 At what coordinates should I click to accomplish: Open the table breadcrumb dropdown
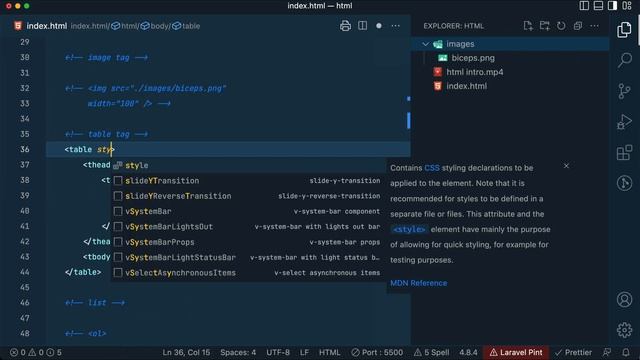pos(186,26)
